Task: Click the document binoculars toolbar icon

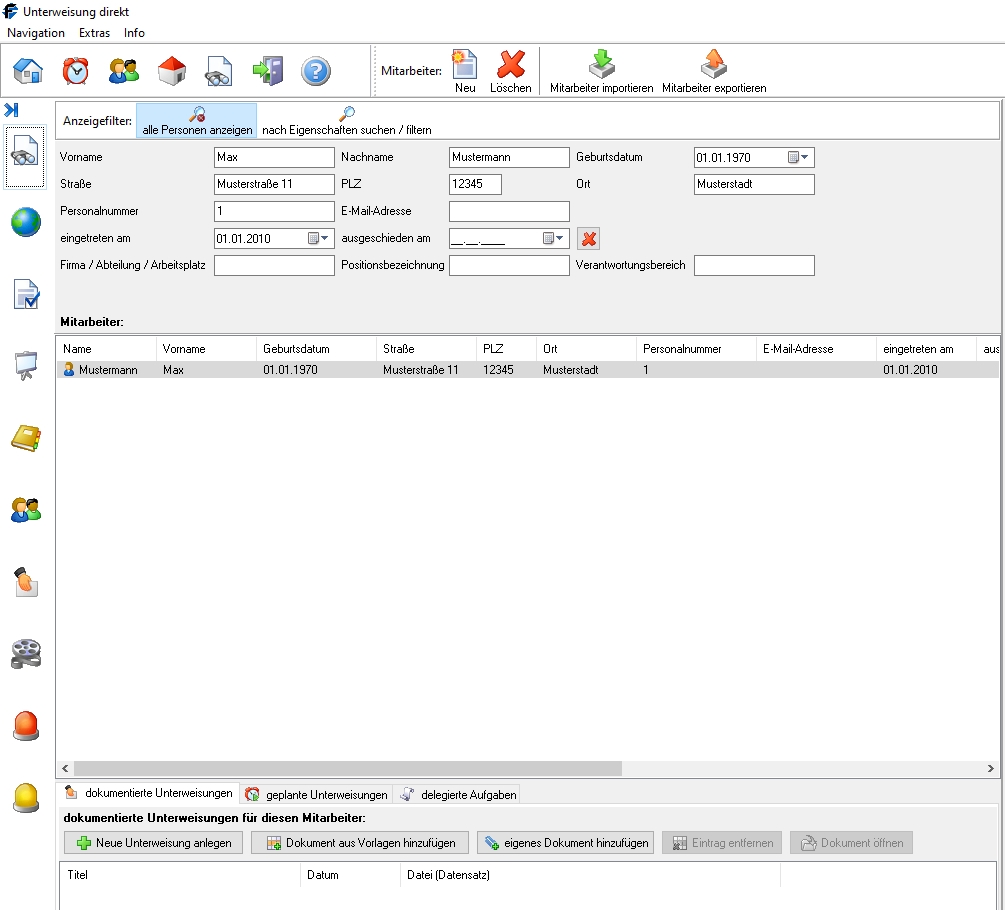Action: [219, 71]
